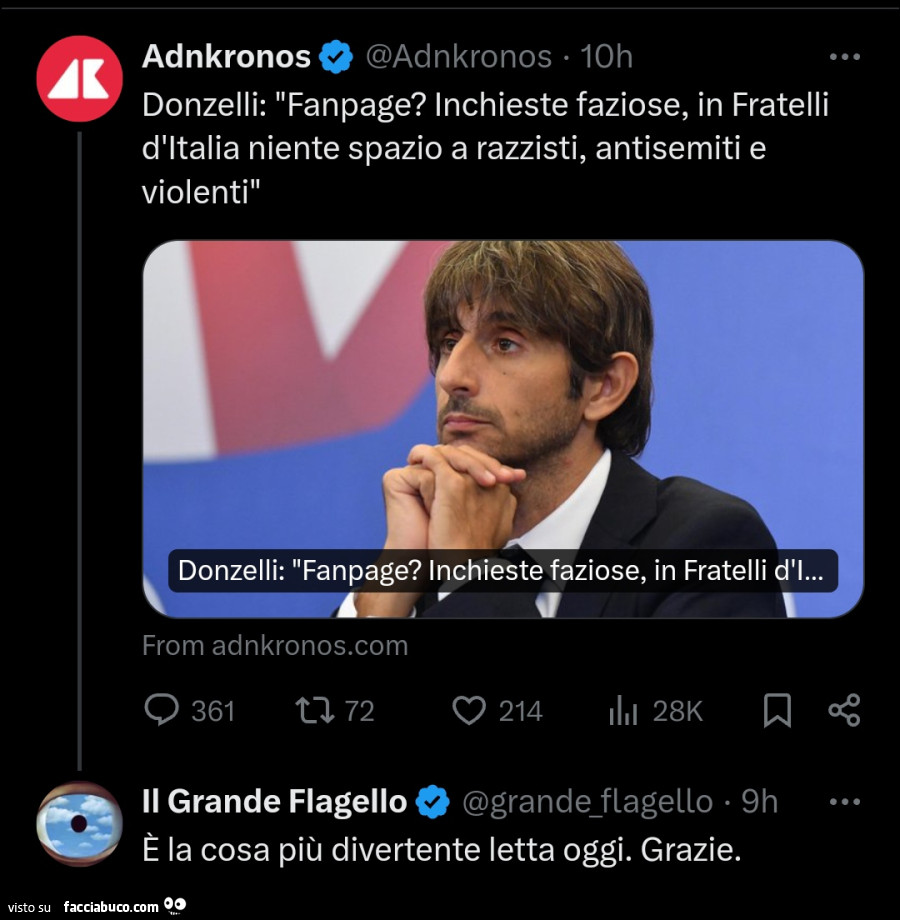
Task: Click the blue verified badge next to Adnkronos
Action: [334, 57]
